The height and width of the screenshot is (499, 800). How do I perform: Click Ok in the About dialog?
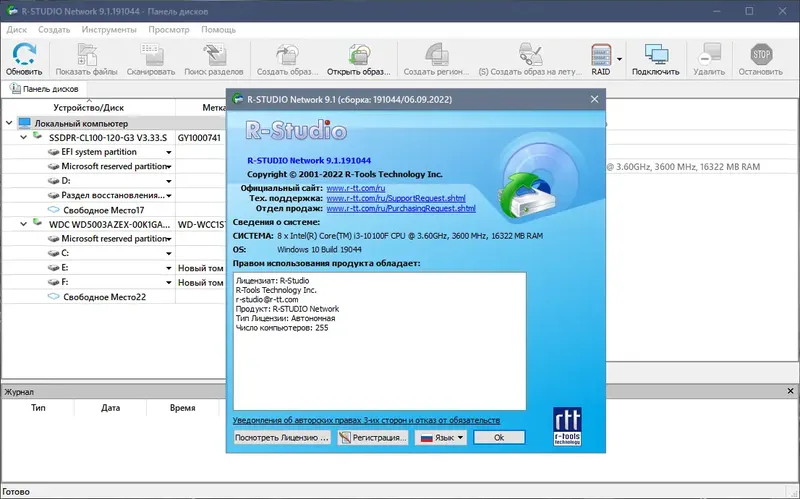point(499,437)
